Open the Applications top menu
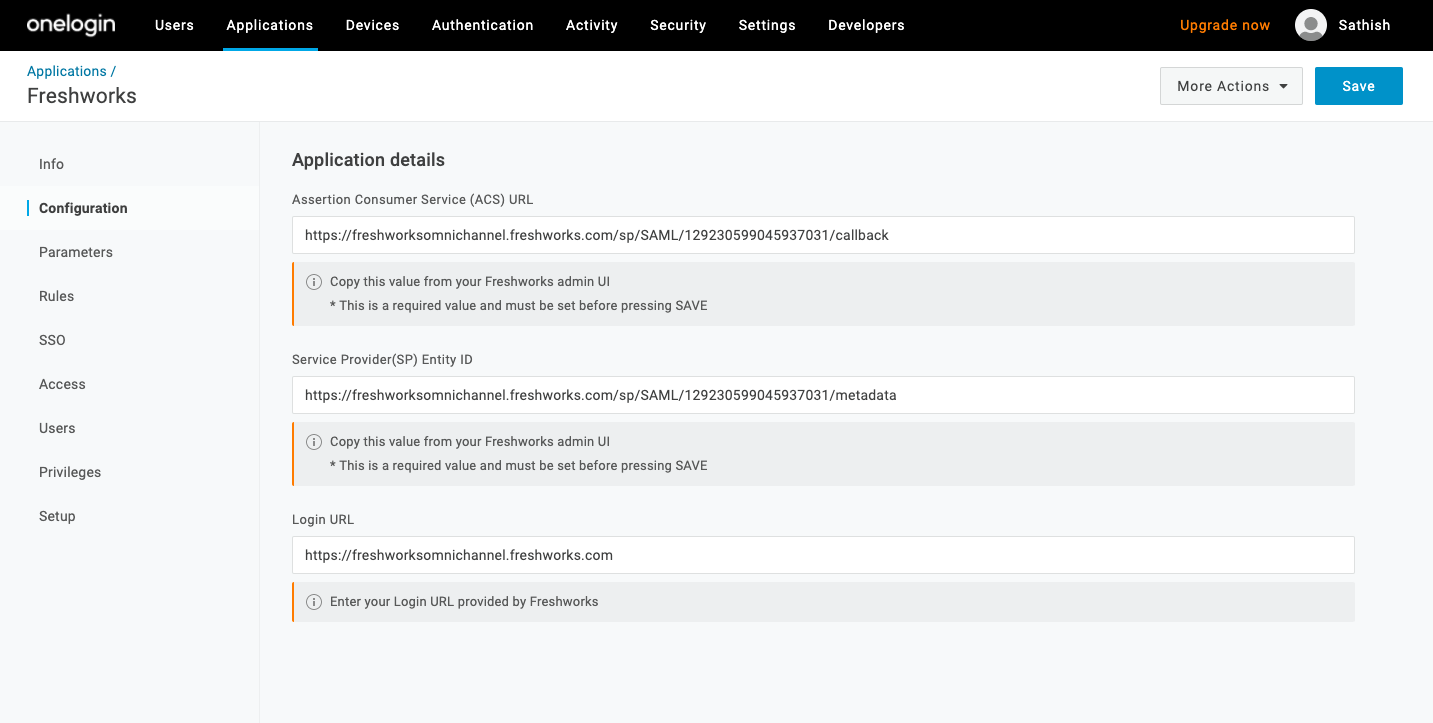The width and height of the screenshot is (1433, 723). pyautogui.click(x=270, y=25)
